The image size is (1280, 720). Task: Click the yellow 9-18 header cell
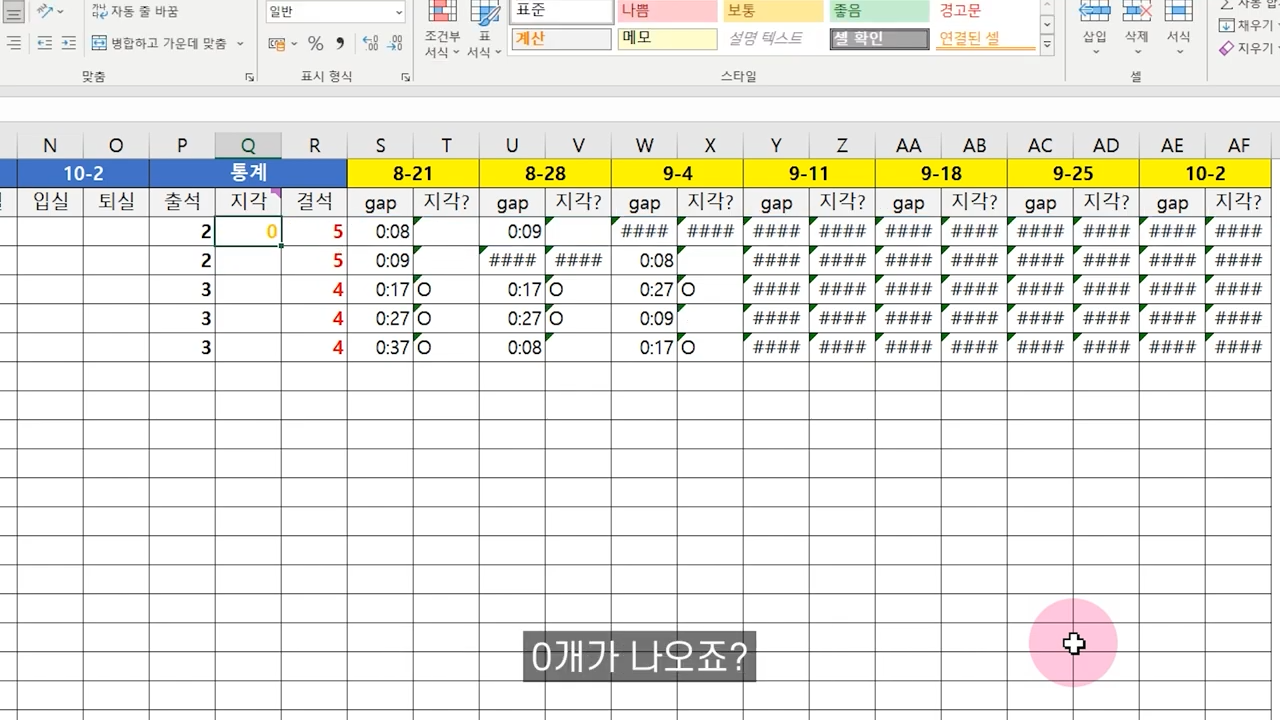(941, 173)
